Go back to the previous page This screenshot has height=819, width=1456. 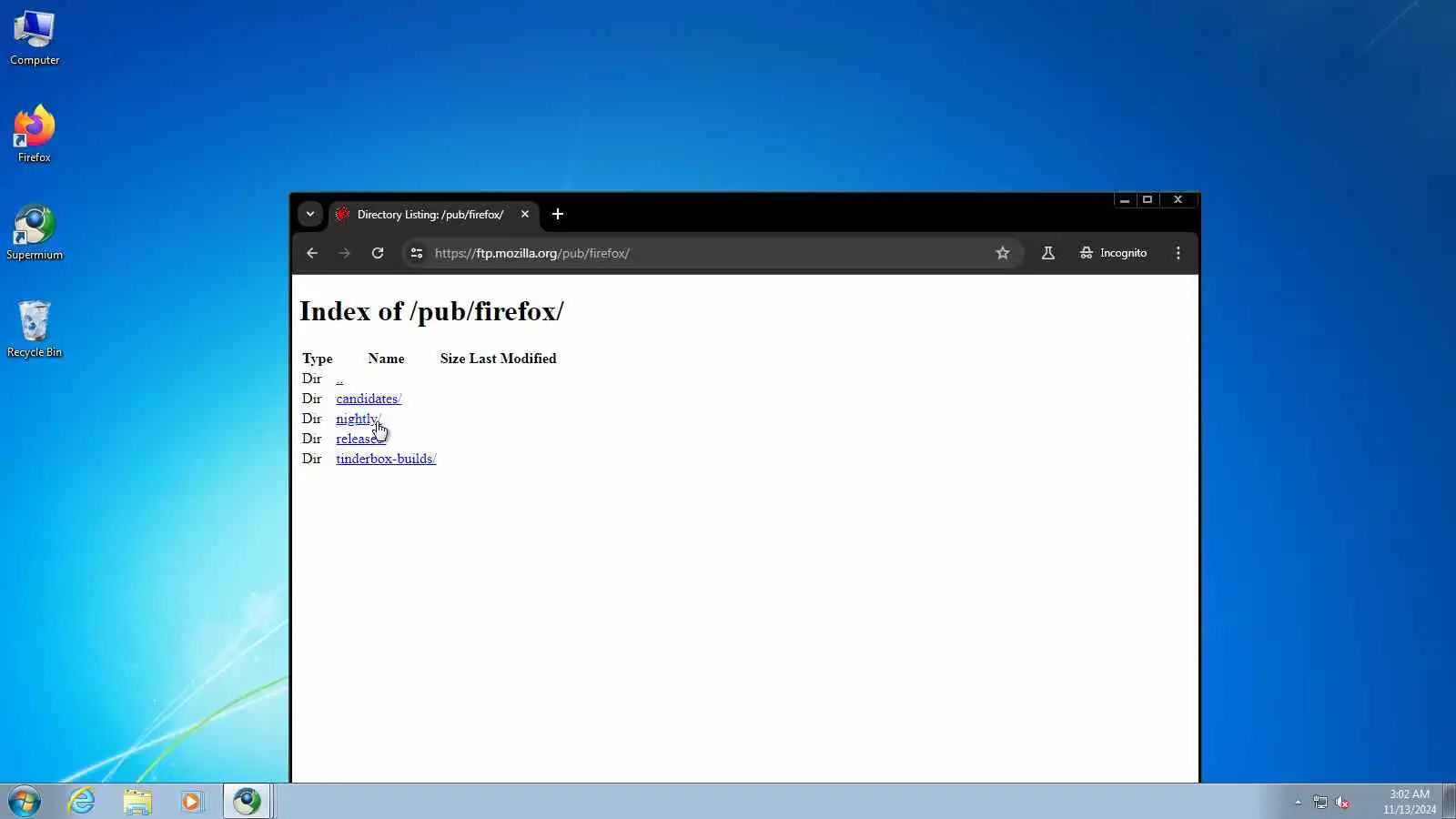(312, 253)
